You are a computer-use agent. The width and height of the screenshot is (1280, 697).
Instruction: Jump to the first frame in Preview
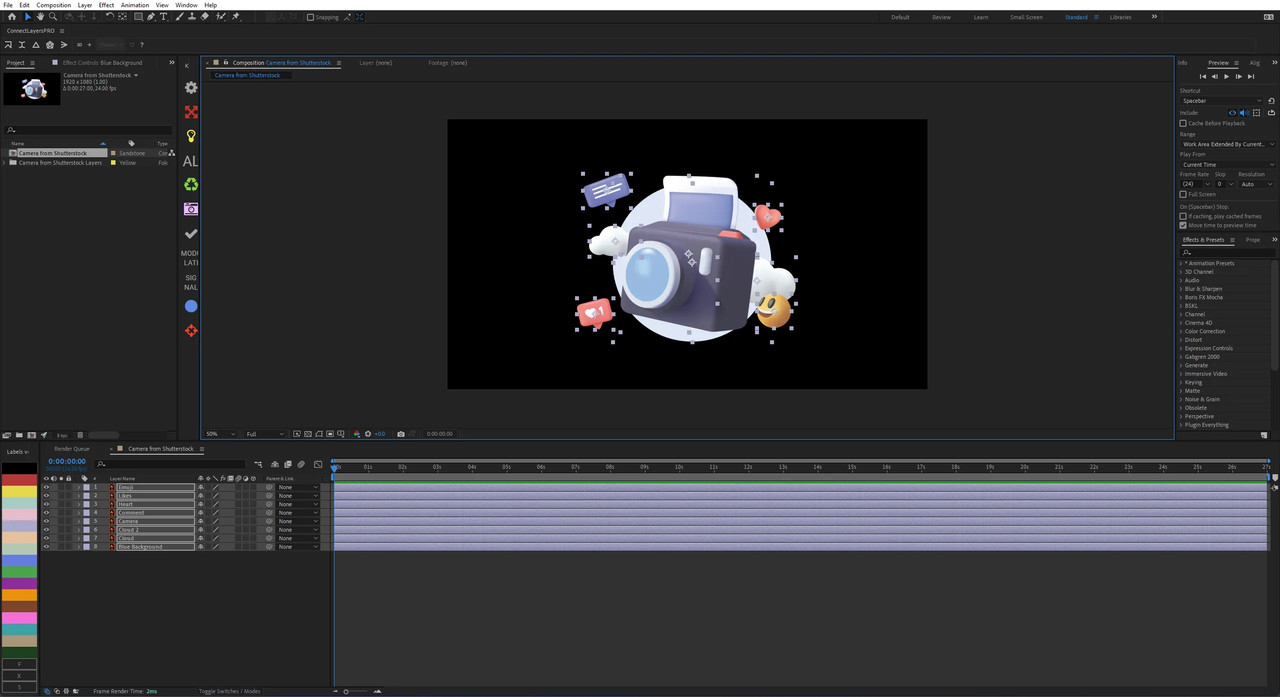point(1203,76)
